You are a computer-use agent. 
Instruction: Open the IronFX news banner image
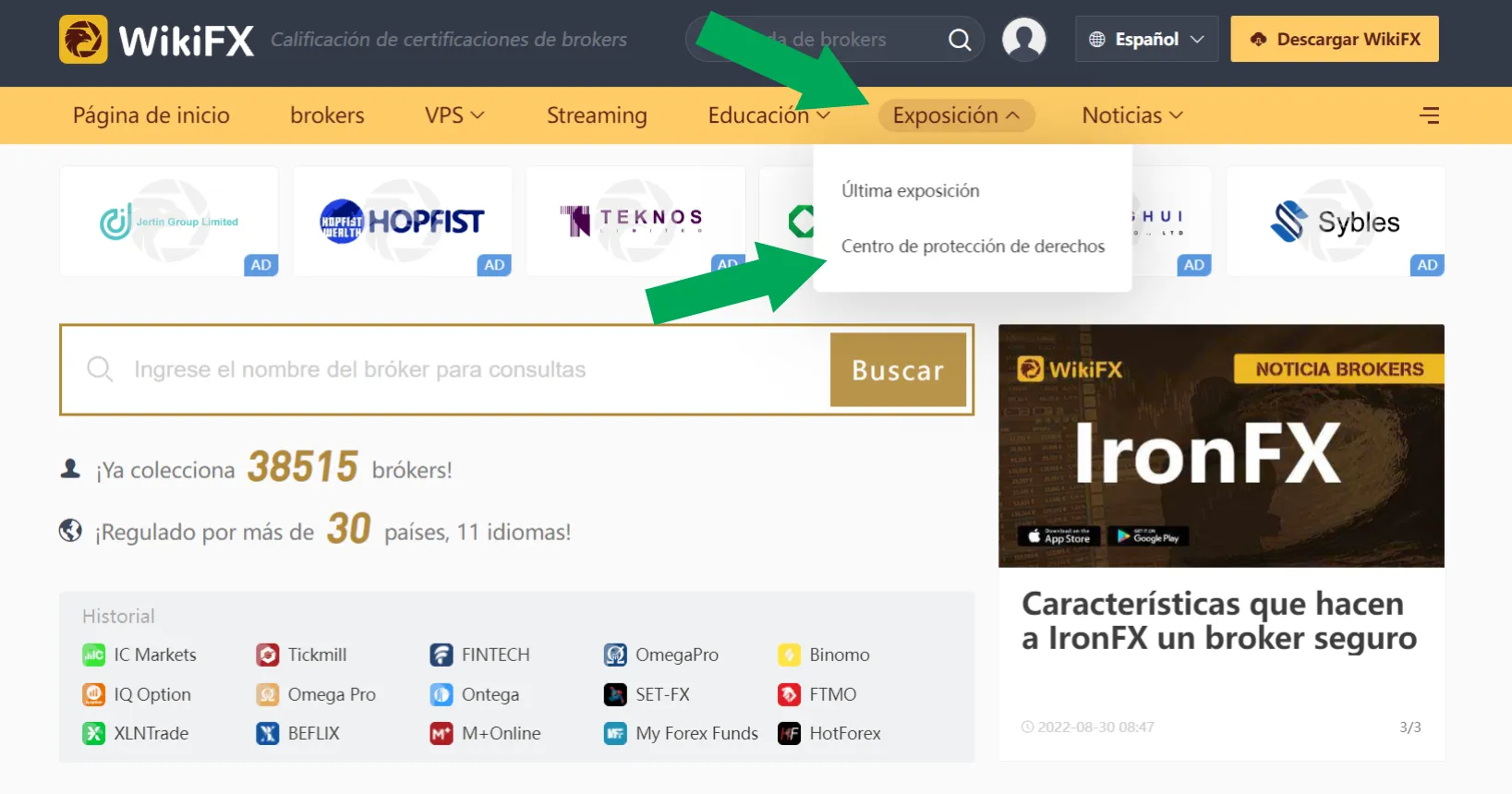(x=1221, y=446)
